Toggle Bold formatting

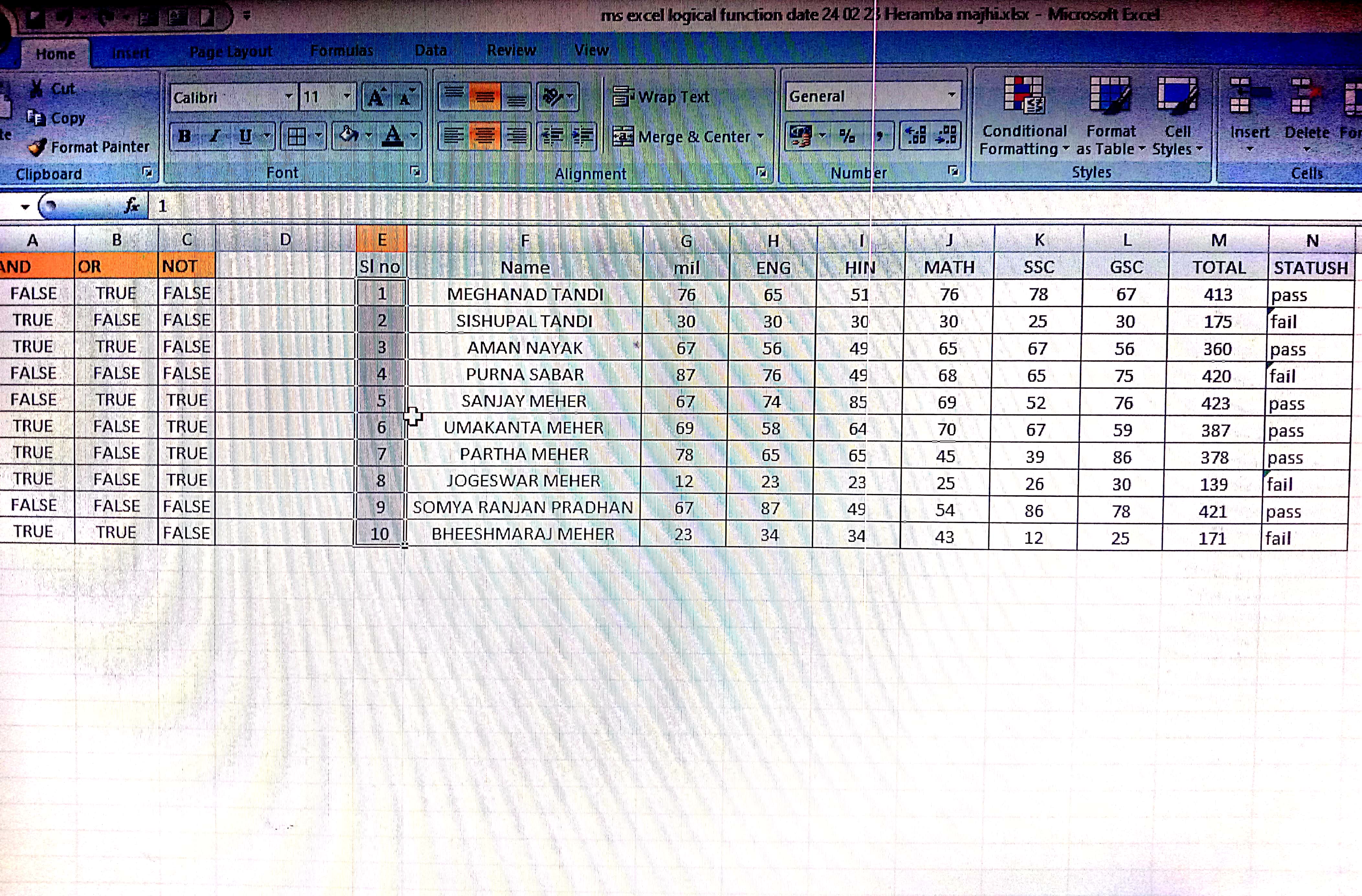pyautogui.click(x=184, y=136)
